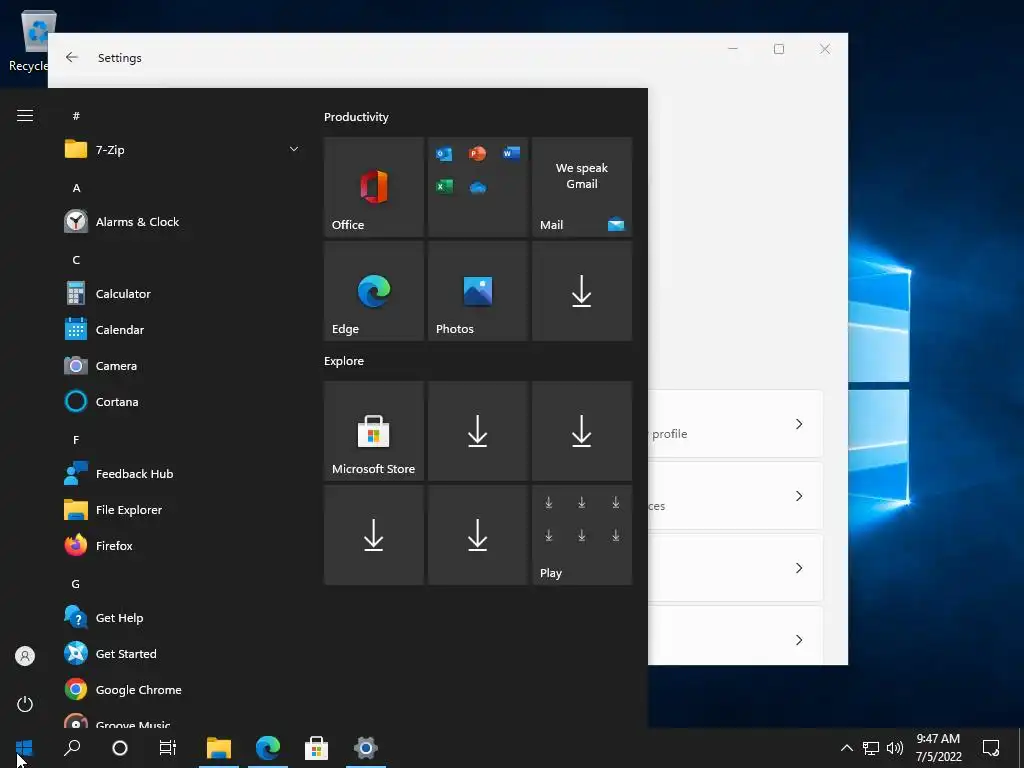The image size is (1024, 768).
Task: Click the letter F group header
Action: point(76,440)
